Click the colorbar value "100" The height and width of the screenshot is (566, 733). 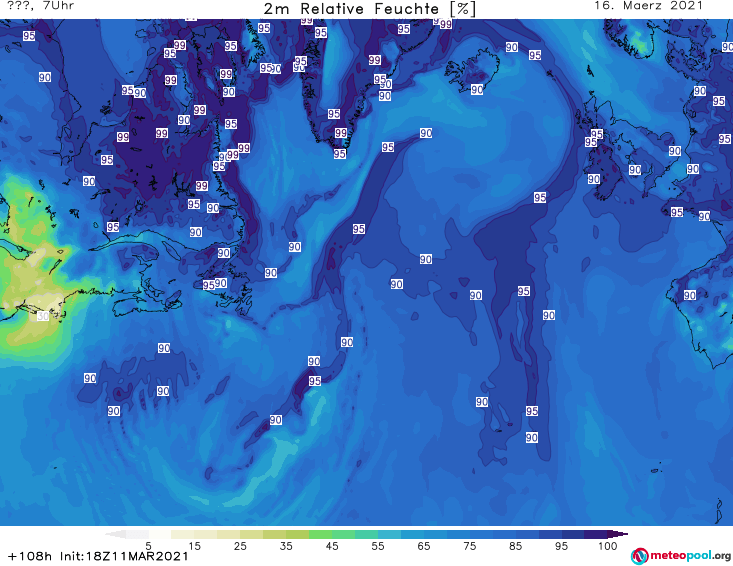click(x=608, y=546)
